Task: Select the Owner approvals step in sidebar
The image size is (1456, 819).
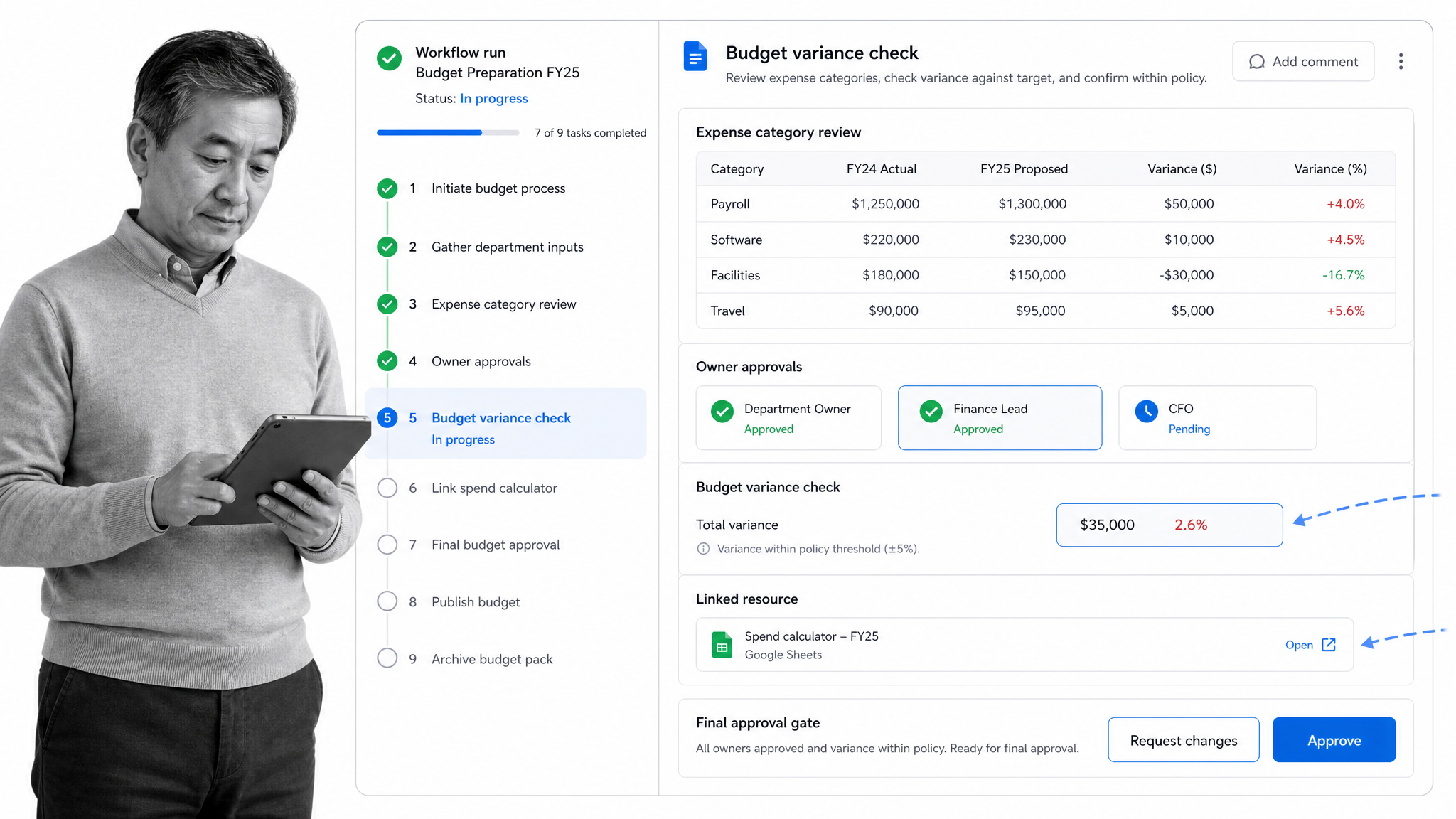Action: coord(481,361)
